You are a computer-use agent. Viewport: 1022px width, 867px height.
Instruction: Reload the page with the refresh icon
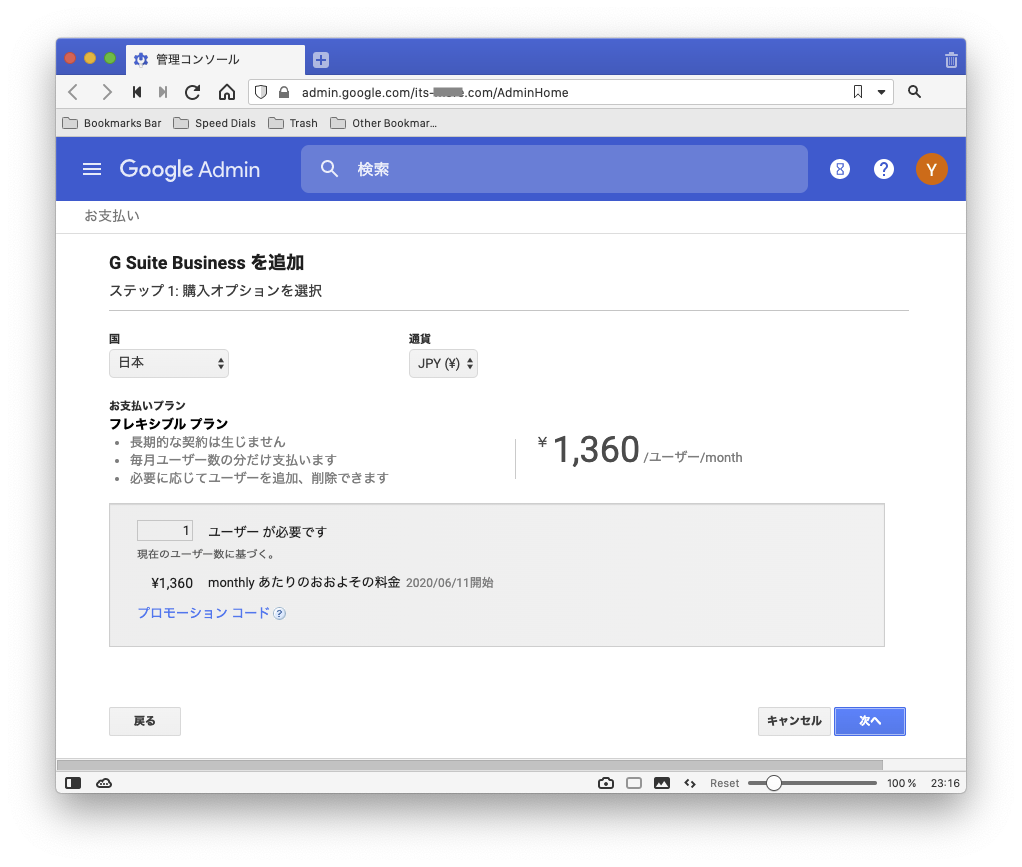click(x=193, y=92)
